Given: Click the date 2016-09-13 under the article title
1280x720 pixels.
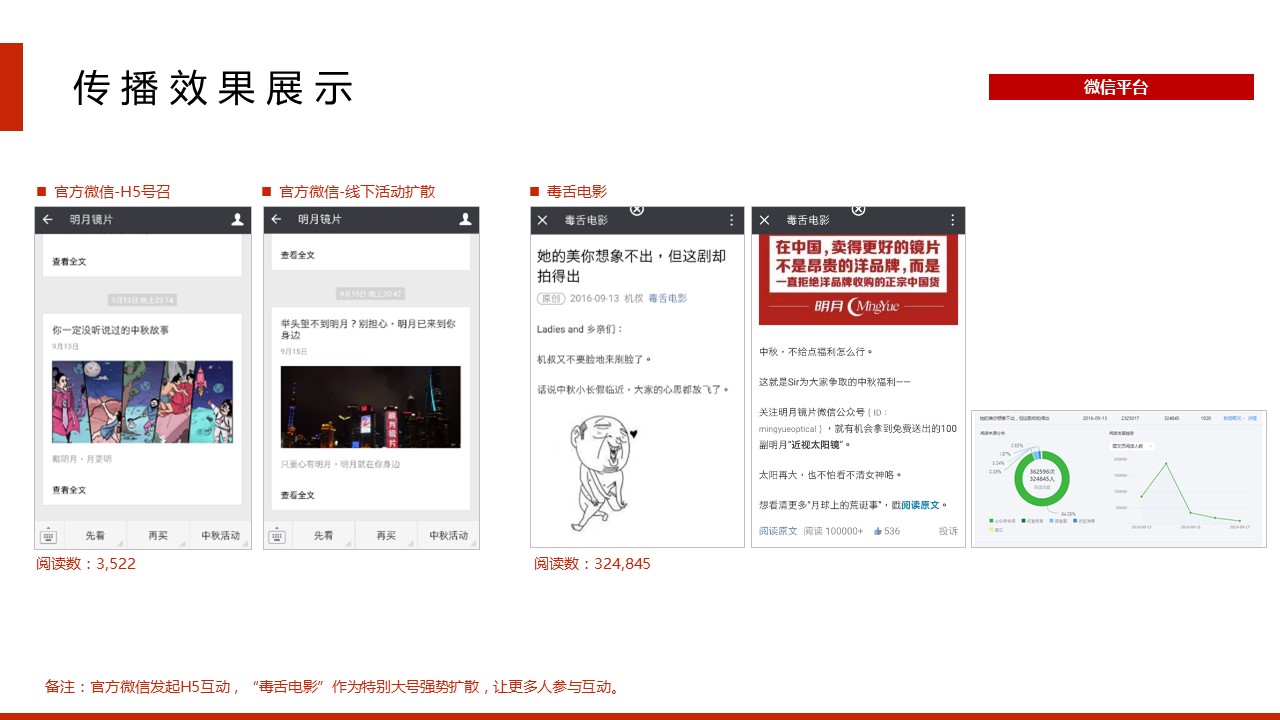Looking at the screenshot, I should click(x=592, y=298).
